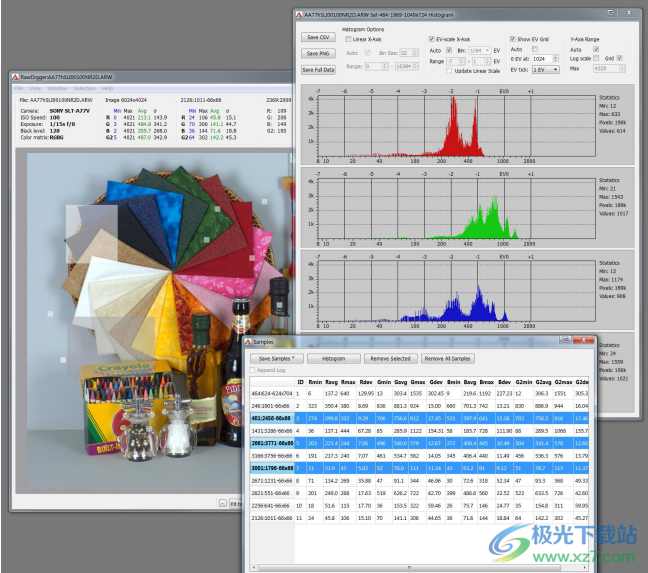
Task: Click the Save Full Data button
Action: click(318, 70)
